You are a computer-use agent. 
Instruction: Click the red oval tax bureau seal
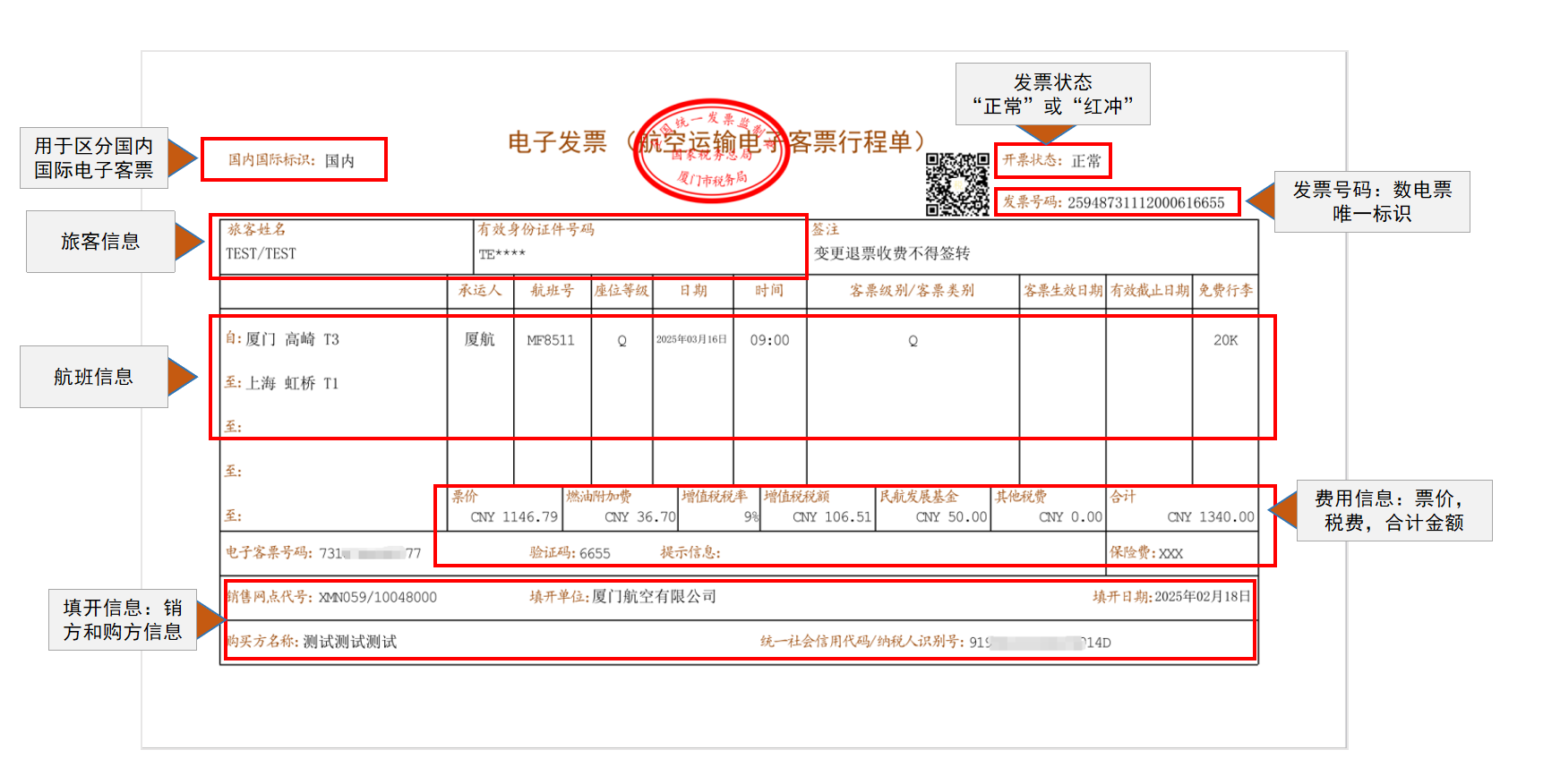coord(711,150)
